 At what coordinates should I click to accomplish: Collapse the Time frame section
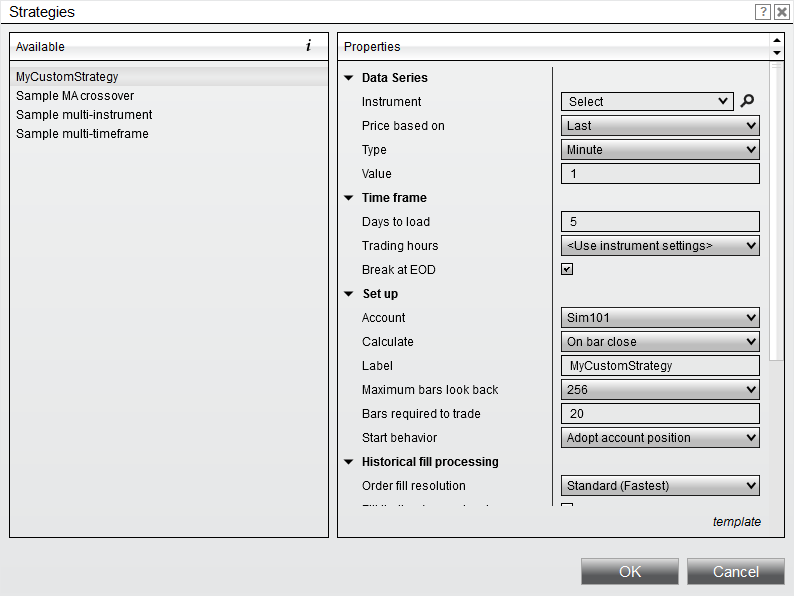(349, 198)
